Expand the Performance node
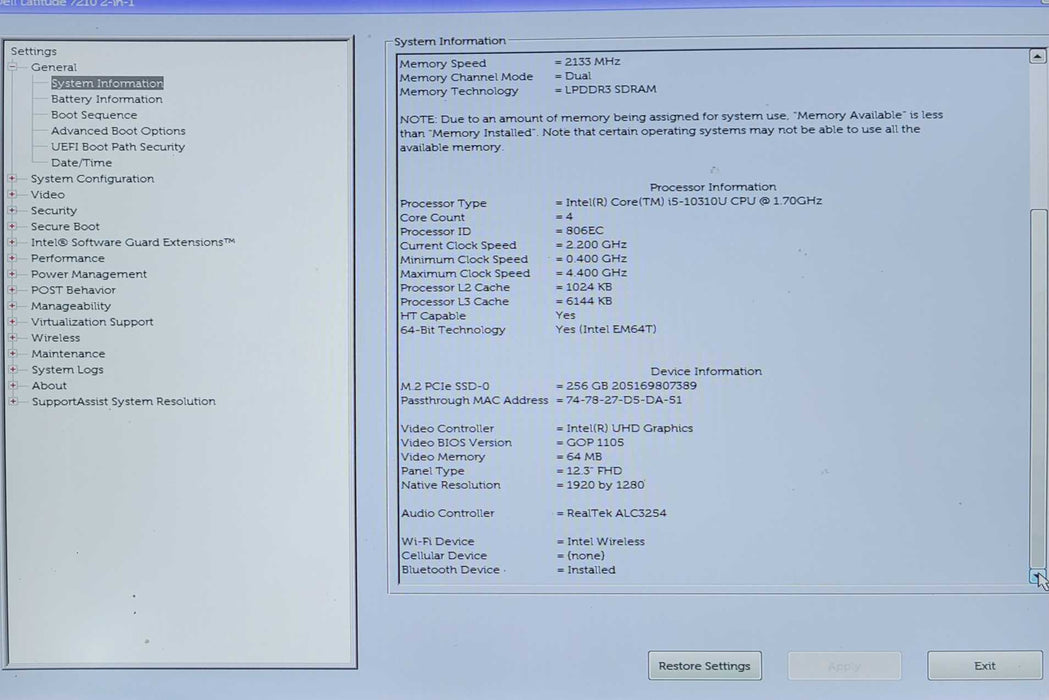The height and width of the screenshot is (700, 1049). pos(12,258)
